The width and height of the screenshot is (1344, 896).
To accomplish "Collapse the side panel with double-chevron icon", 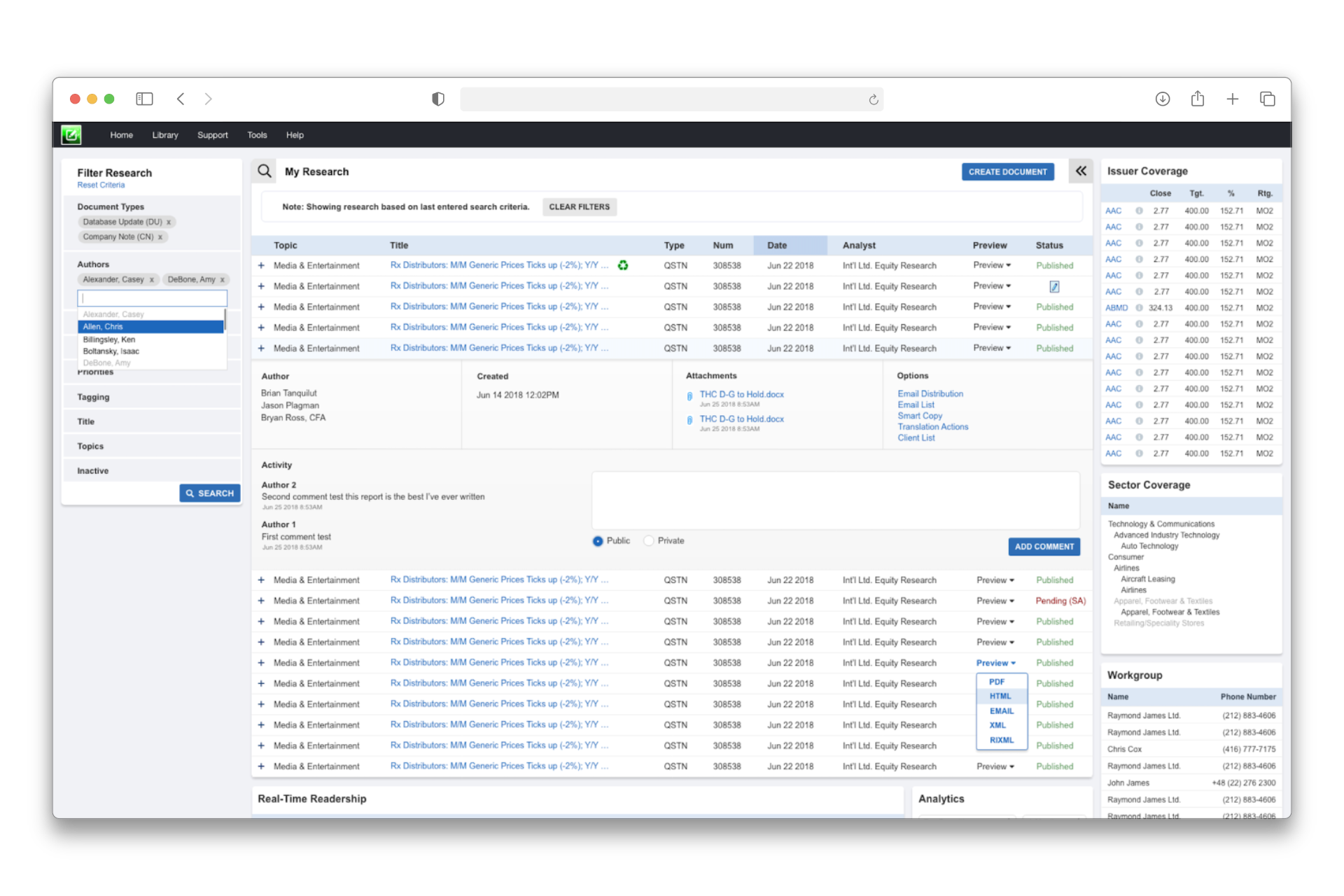I will (x=1081, y=171).
